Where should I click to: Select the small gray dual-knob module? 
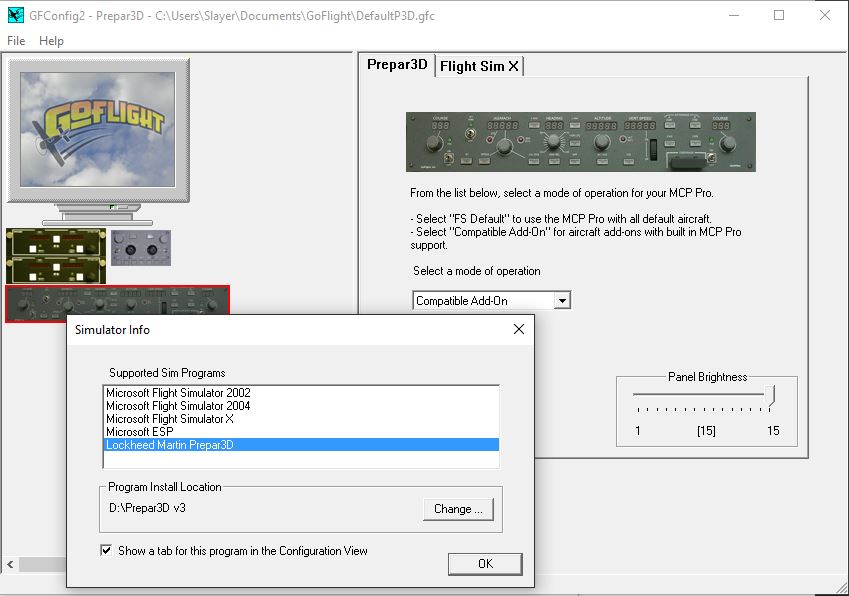pos(140,247)
